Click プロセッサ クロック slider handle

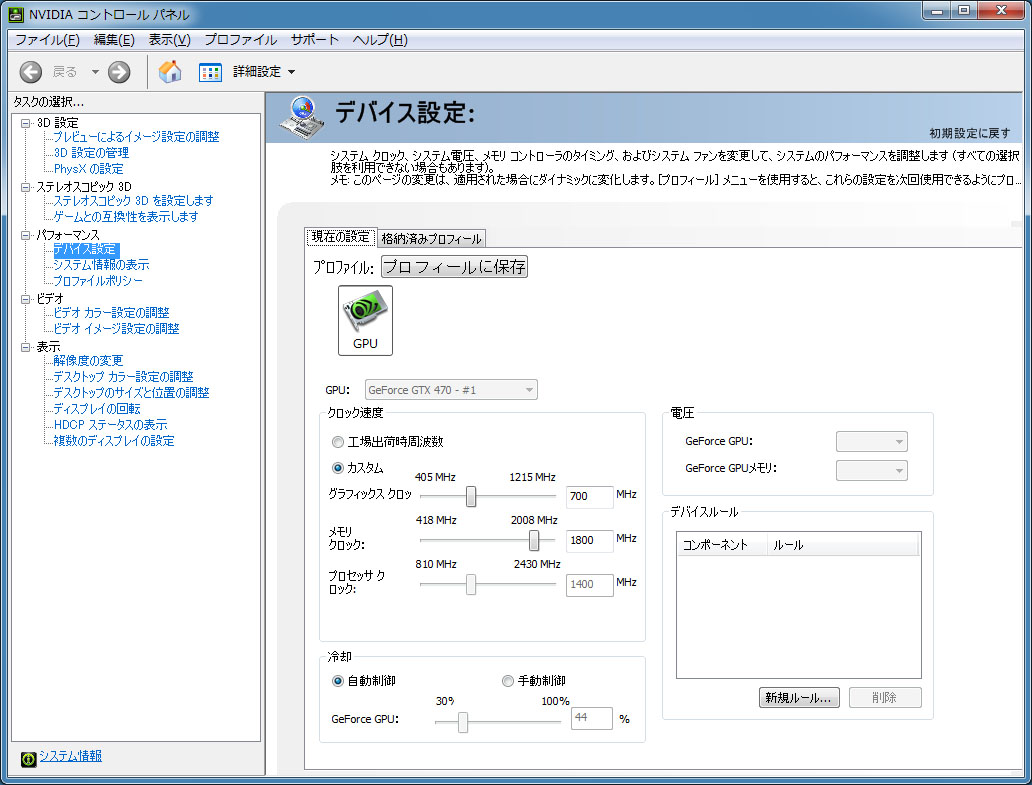471,584
